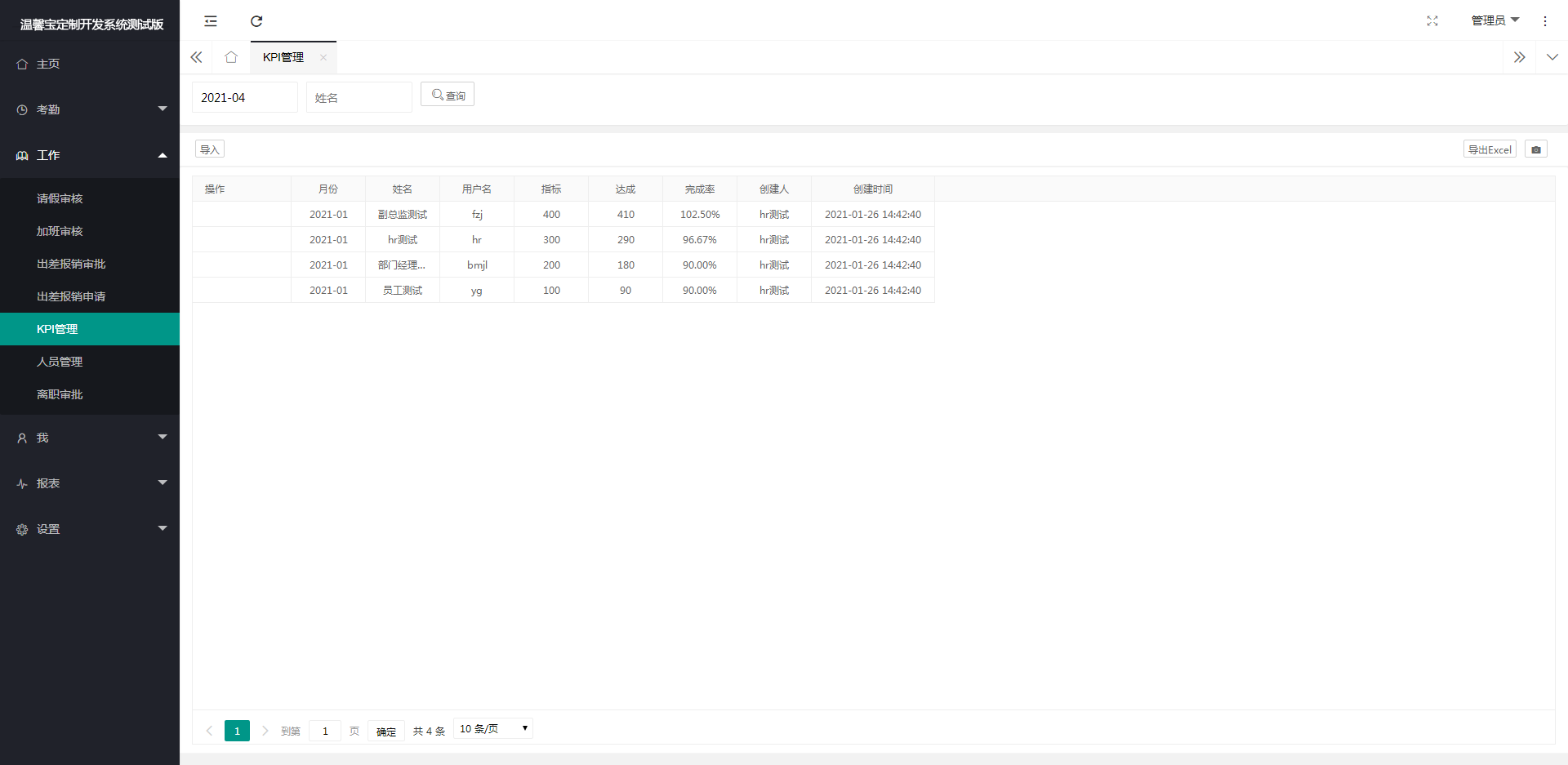Enter fullscreen using the expand icon
1568x765 pixels.
point(1432,21)
